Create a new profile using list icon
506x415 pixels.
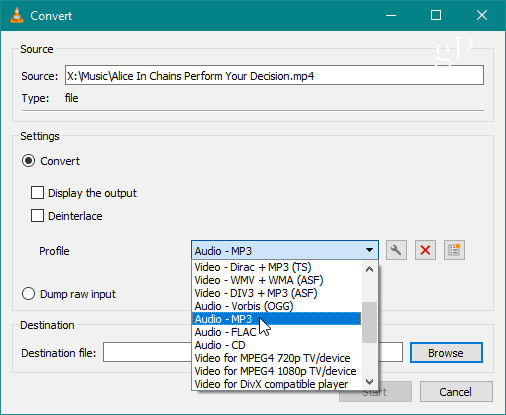pos(454,250)
